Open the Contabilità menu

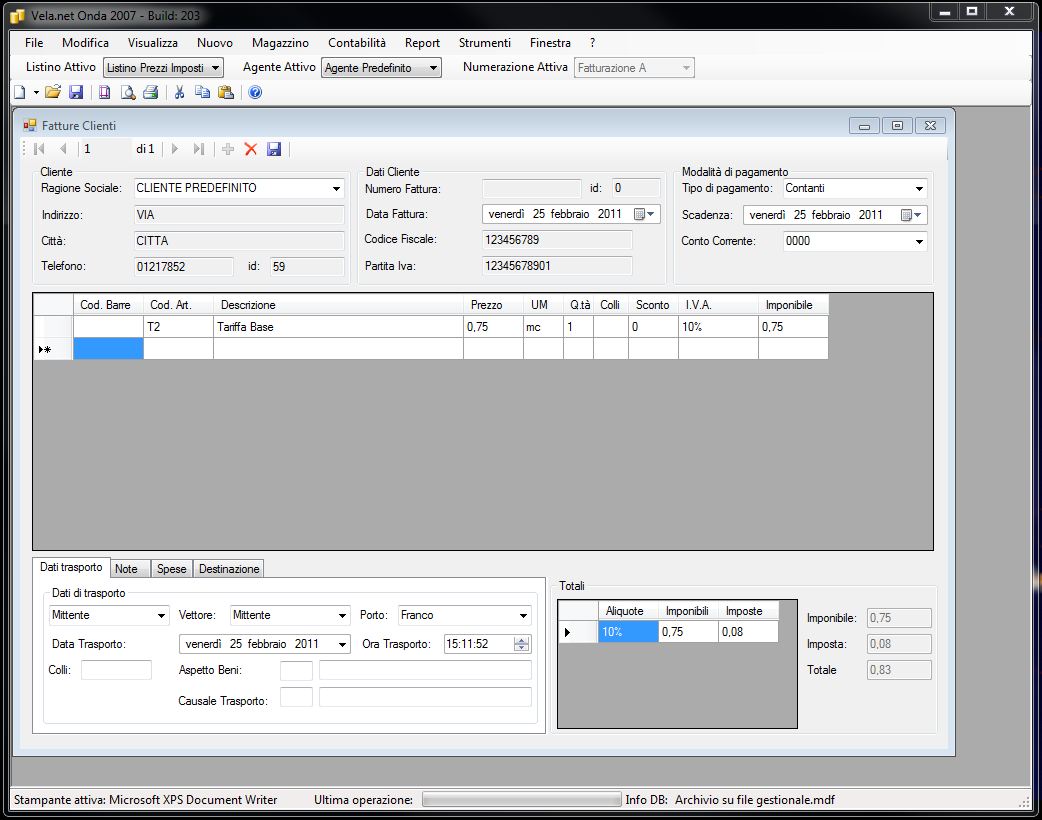point(357,43)
